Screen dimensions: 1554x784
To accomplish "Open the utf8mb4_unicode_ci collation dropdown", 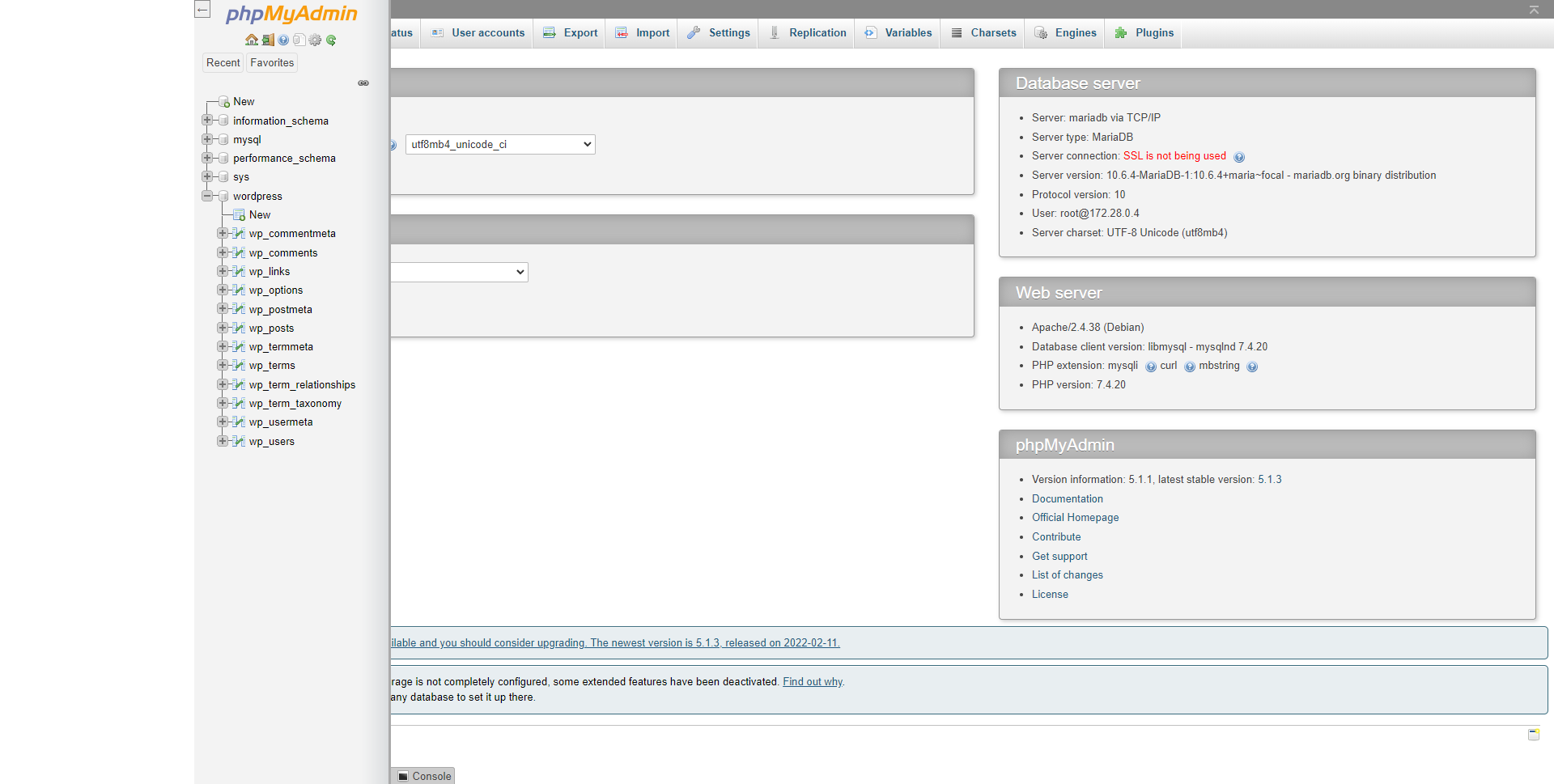I will click(500, 144).
